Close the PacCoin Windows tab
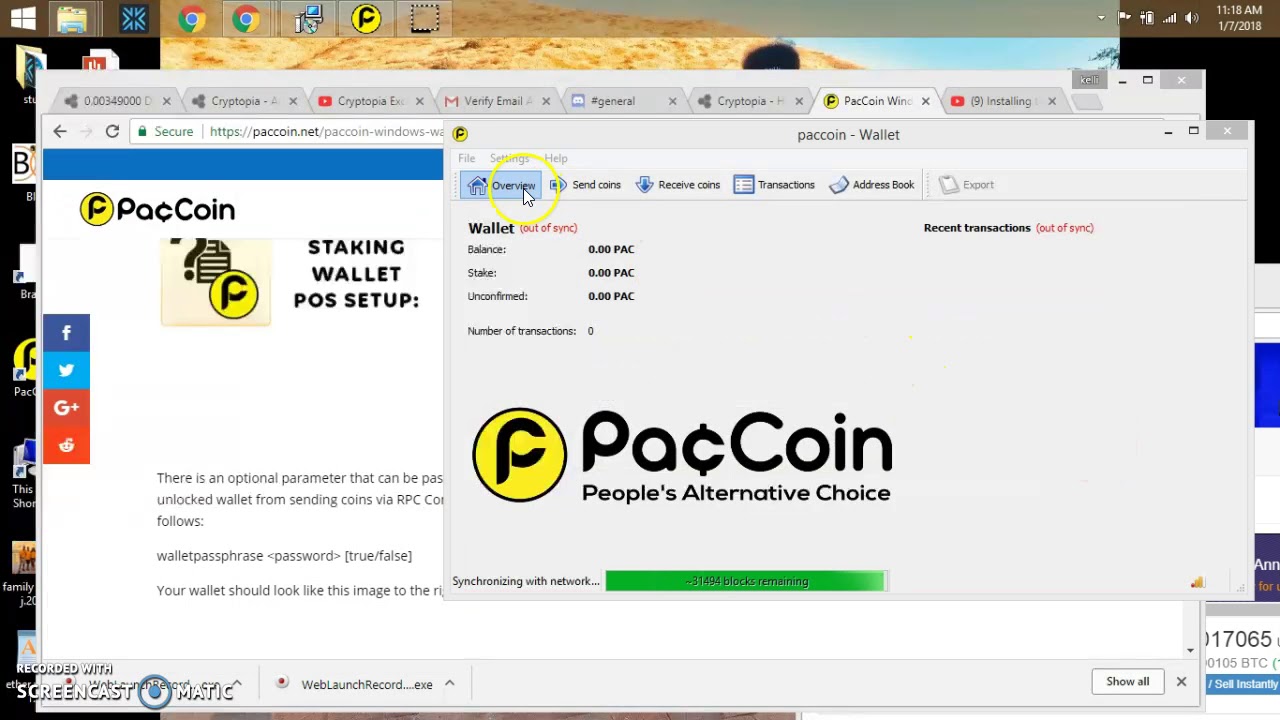Viewport: 1280px width, 720px height. (x=925, y=101)
